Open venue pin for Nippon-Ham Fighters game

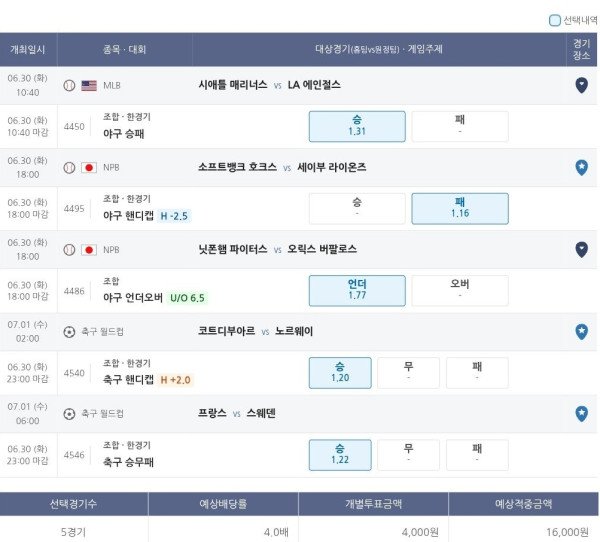[581, 250]
